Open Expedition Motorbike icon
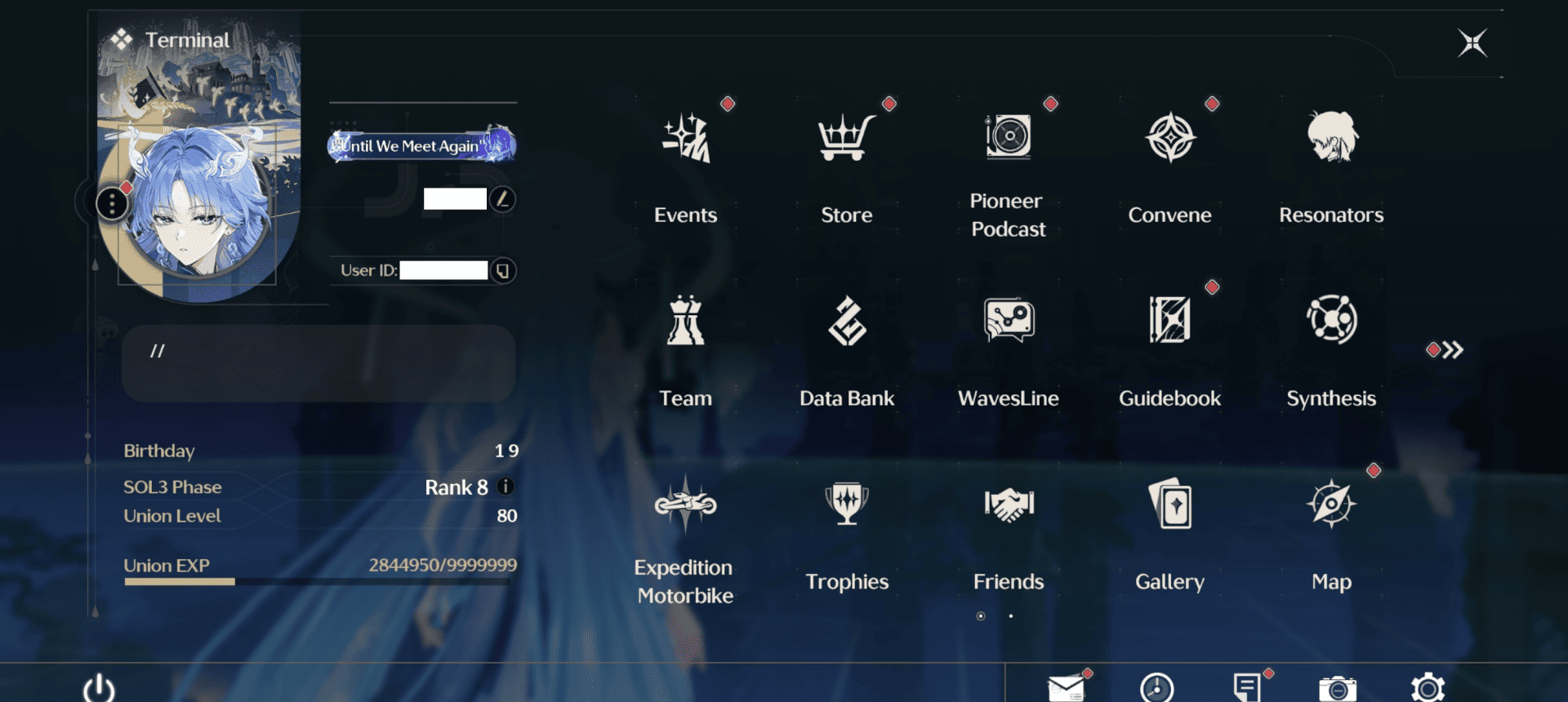Viewport: 1568px width, 702px height. (x=686, y=504)
